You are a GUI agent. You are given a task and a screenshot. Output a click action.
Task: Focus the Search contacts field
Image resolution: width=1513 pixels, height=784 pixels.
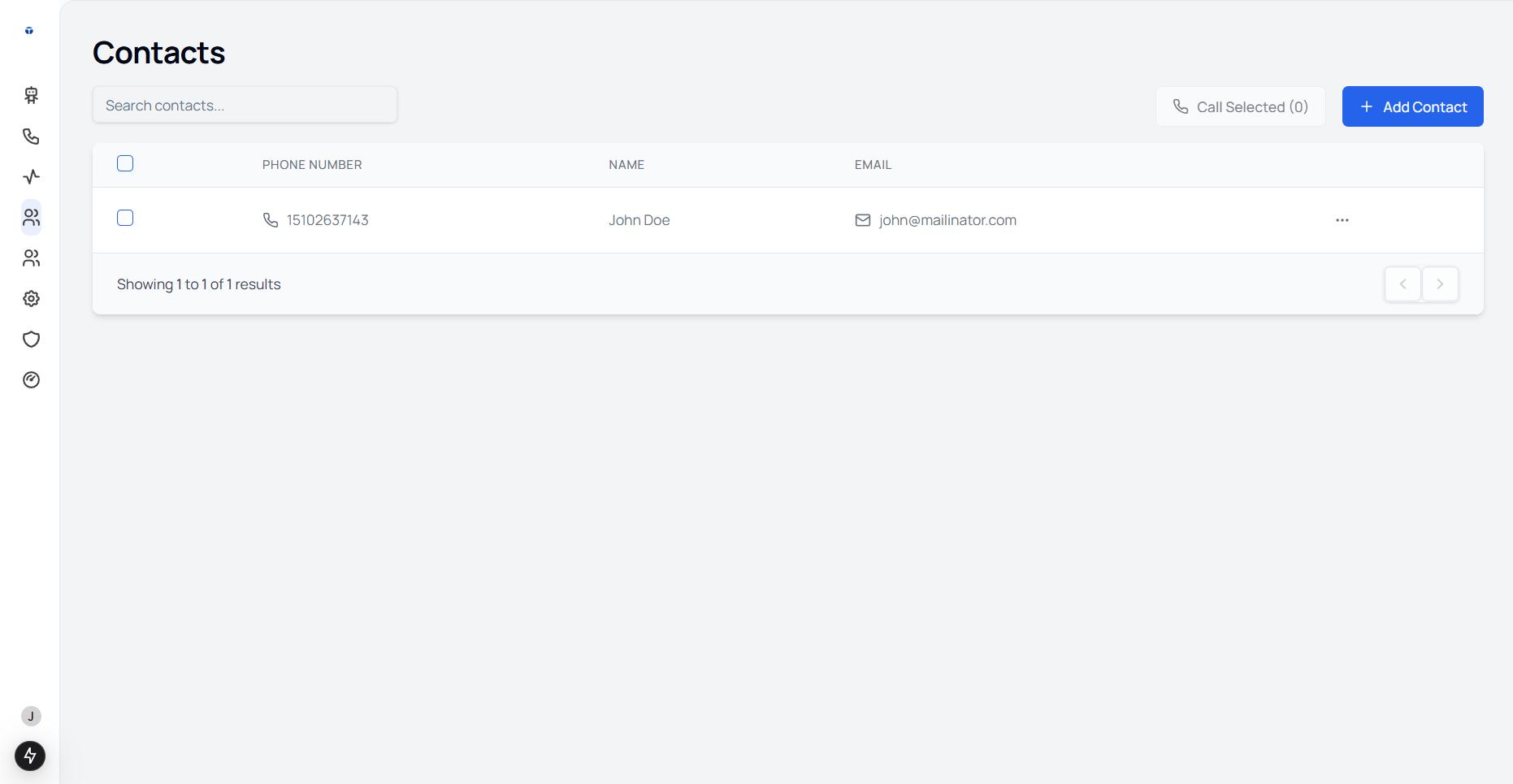[x=245, y=105]
